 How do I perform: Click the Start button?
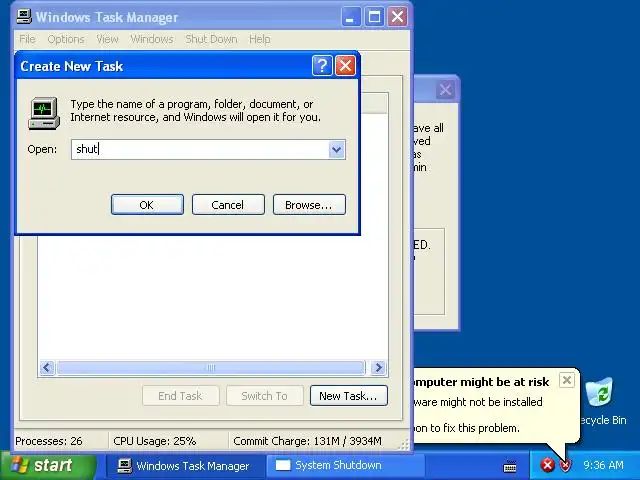click(x=48, y=465)
